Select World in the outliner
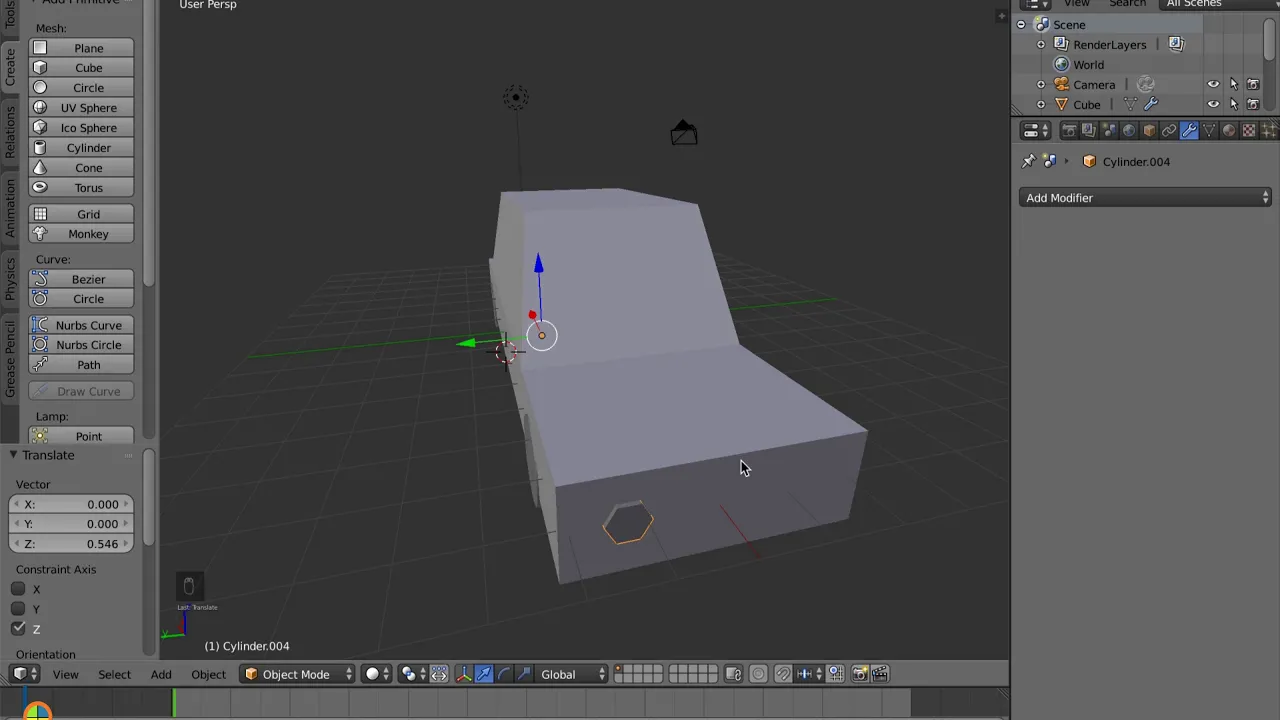Screen dimensions: 1280x720 click(x=1088, y=65)
